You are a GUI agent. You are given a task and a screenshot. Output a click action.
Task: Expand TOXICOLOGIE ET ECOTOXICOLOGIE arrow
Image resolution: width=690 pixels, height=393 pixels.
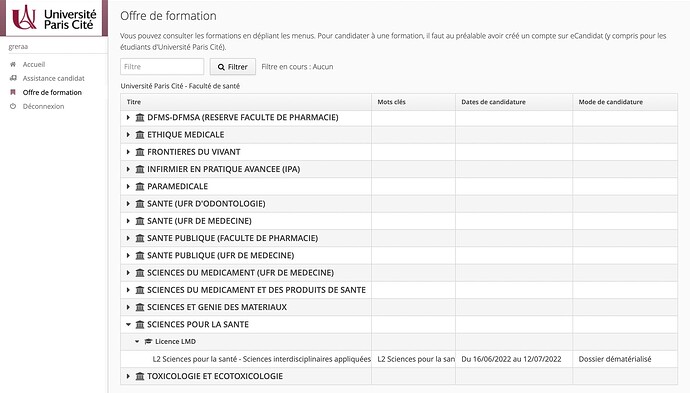pos(128,376)
